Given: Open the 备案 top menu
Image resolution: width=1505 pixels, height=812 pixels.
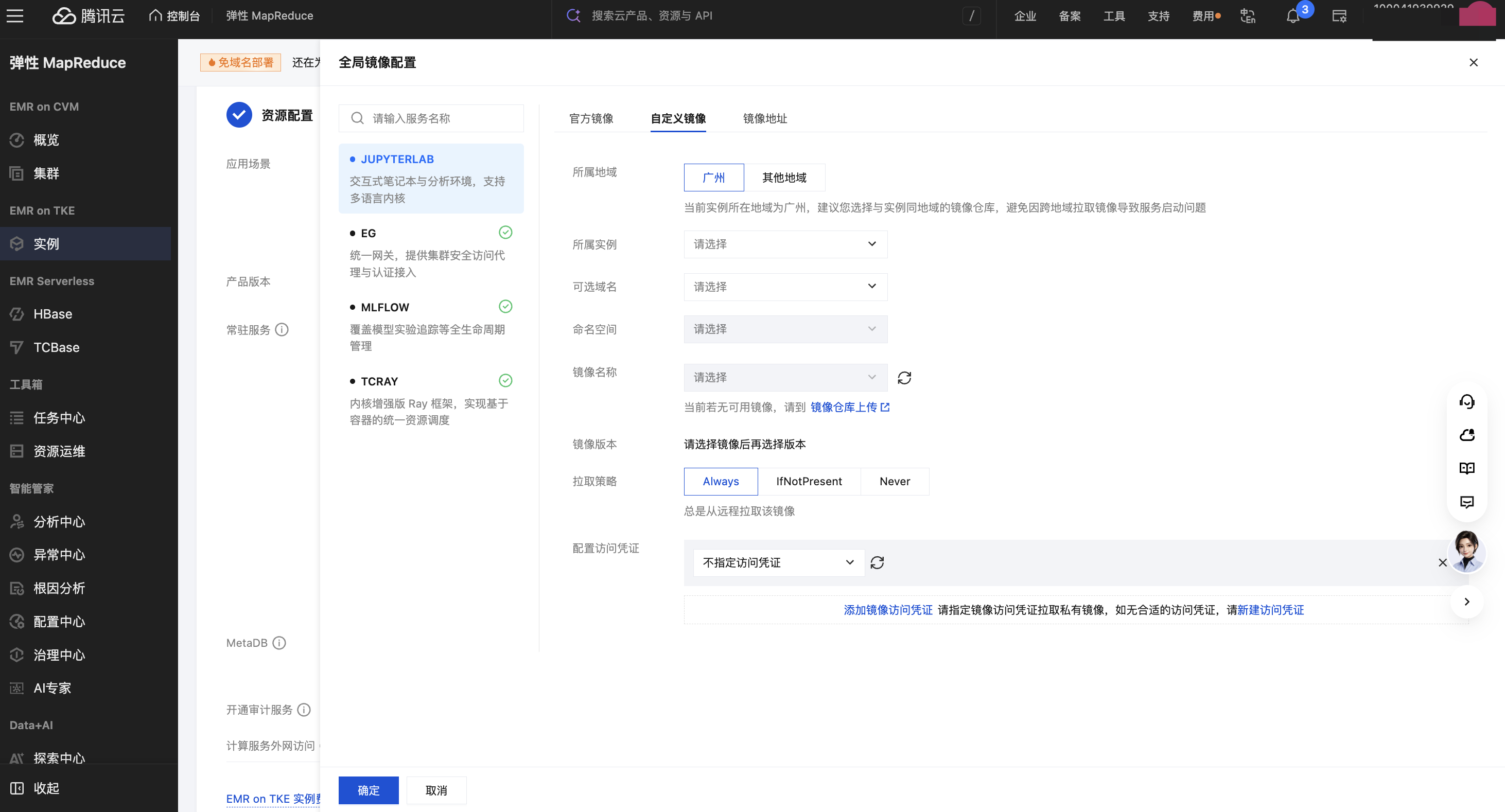Looking at the screenshot, I should [1069, 16].
